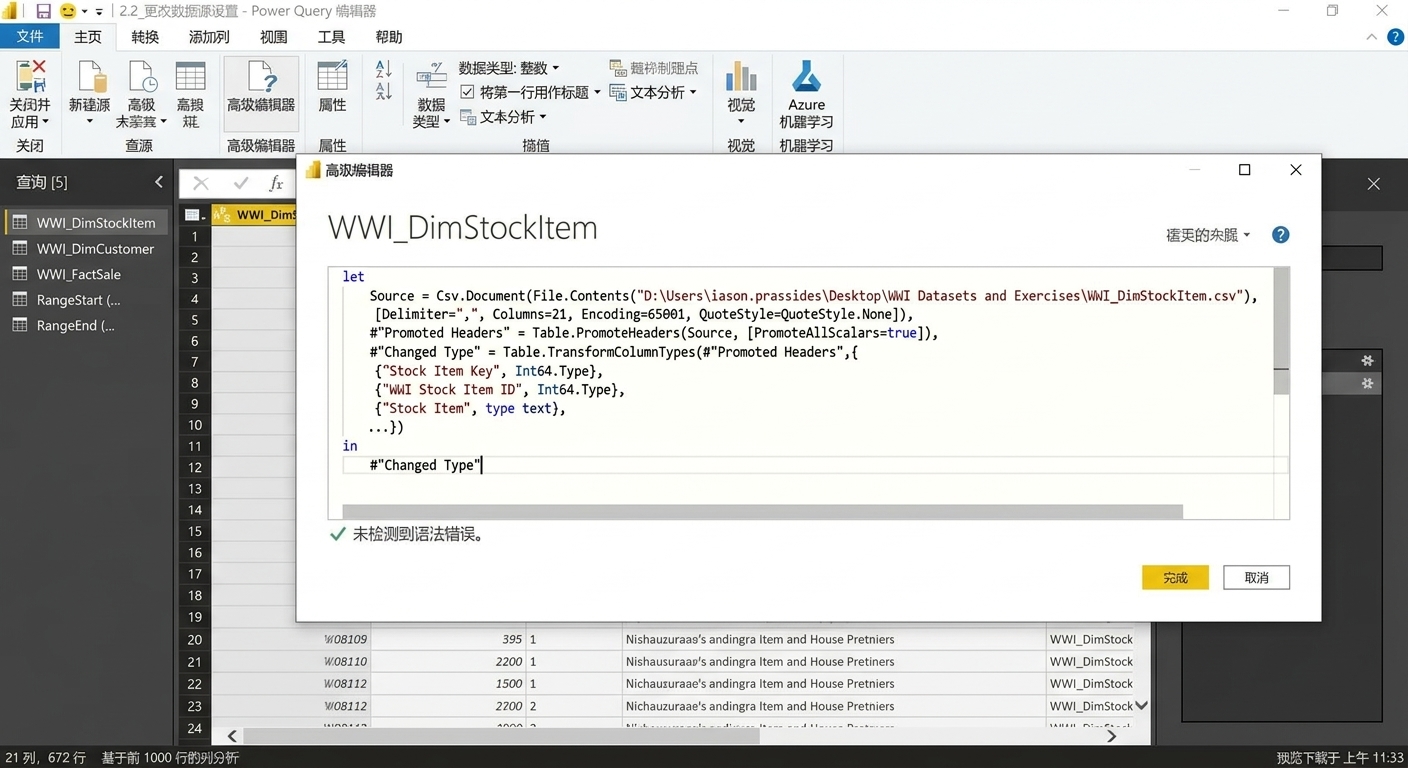Click the Cancel button in dialog
1408x768 pixels.
click(x=1256, y=578)
